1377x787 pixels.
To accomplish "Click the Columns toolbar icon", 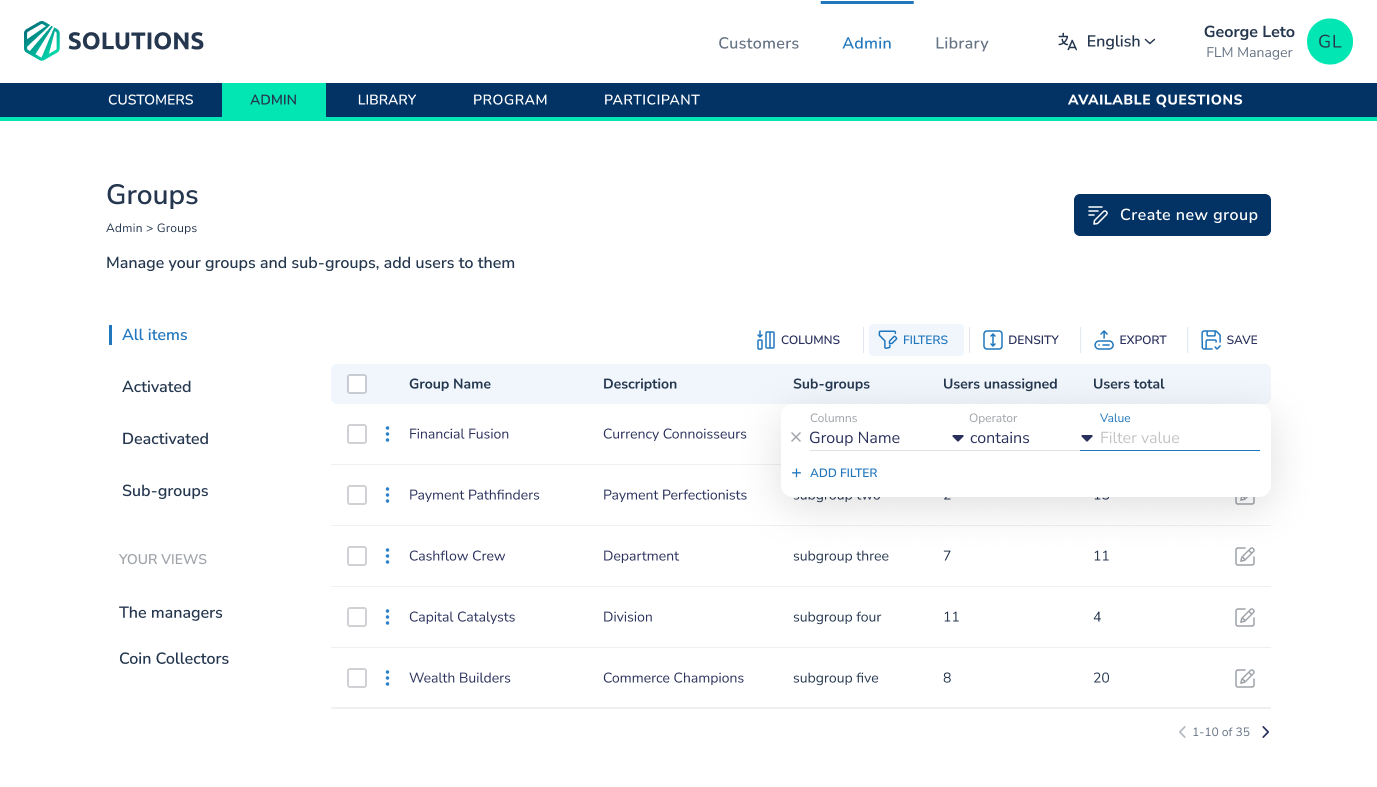I will (x=766, y=340).
